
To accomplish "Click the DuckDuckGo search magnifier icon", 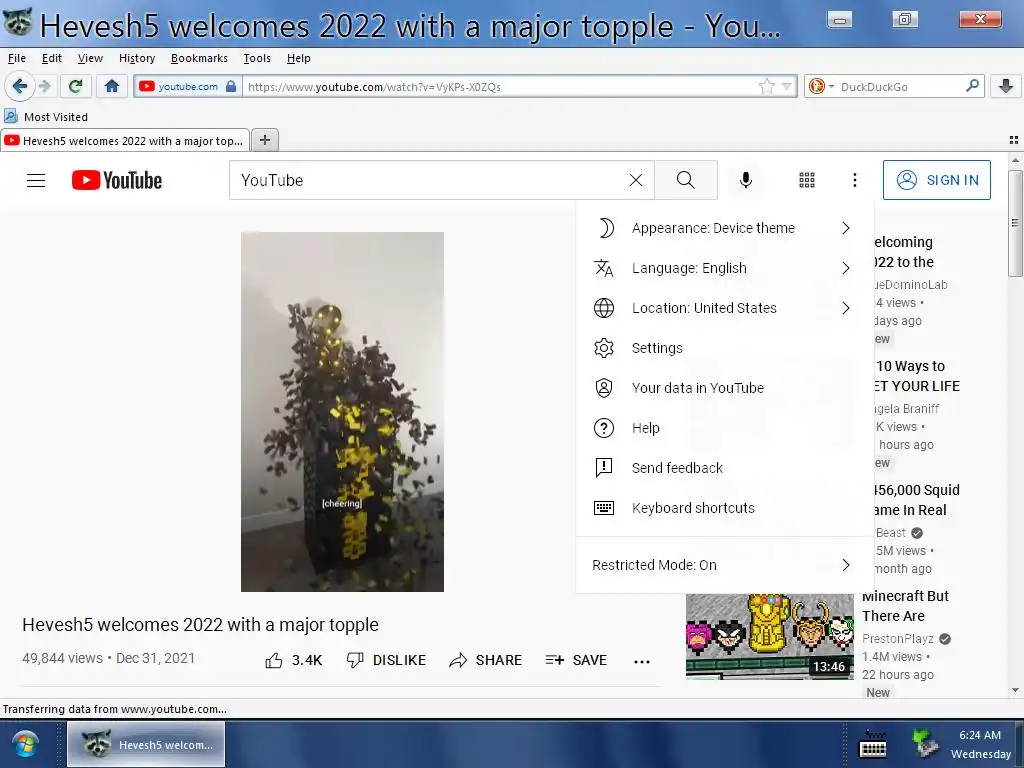I will (972, 86).
